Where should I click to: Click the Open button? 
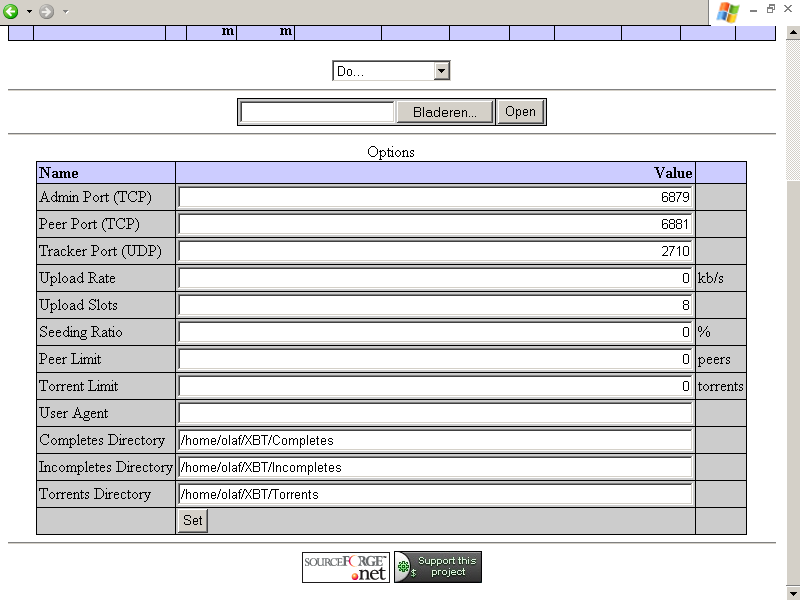520,112
